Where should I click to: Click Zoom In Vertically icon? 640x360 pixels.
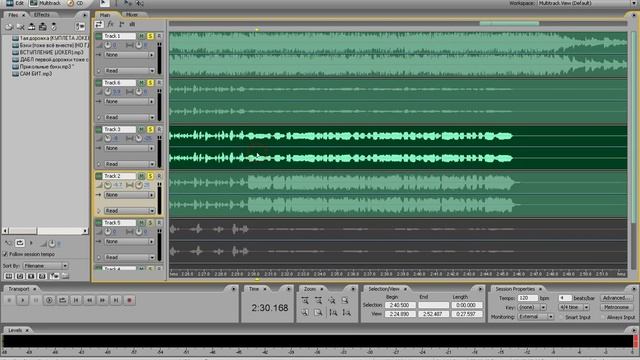click(x=333, y=313)
